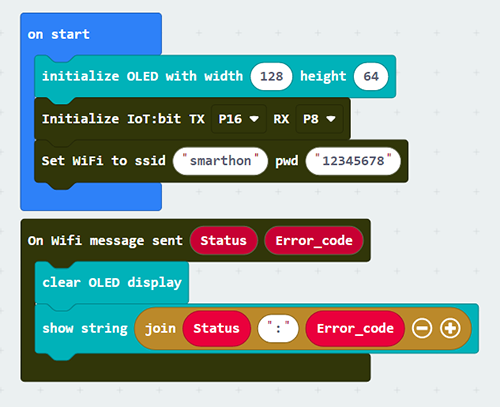
Task: Edit the ssid field "smarthon"
Action: [x=220, y=161]
